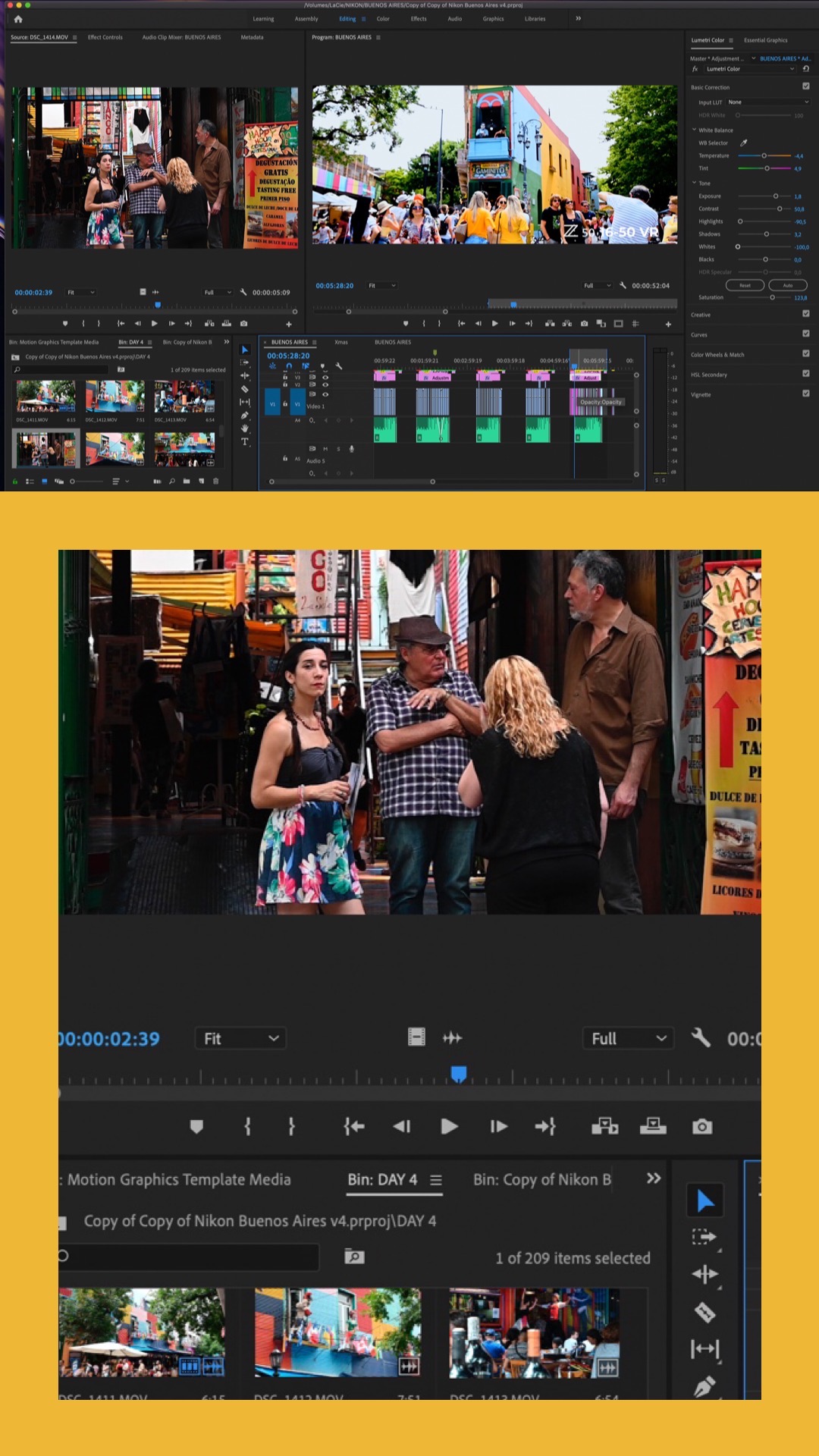Viewport: 819px width, 1456px height.
Task: Click the timeline timecode 00:05:28:20 field
Action: [288, 356]
